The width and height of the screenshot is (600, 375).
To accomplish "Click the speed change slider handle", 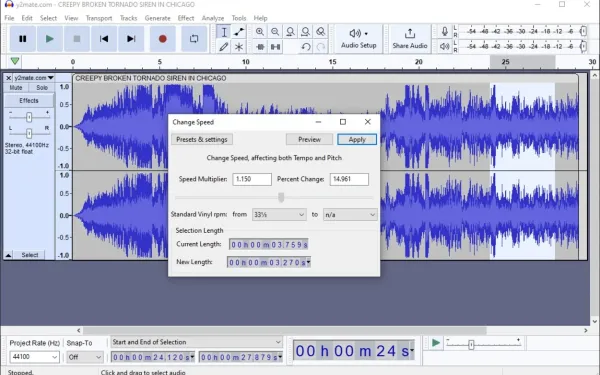I will tap(281, 197).
